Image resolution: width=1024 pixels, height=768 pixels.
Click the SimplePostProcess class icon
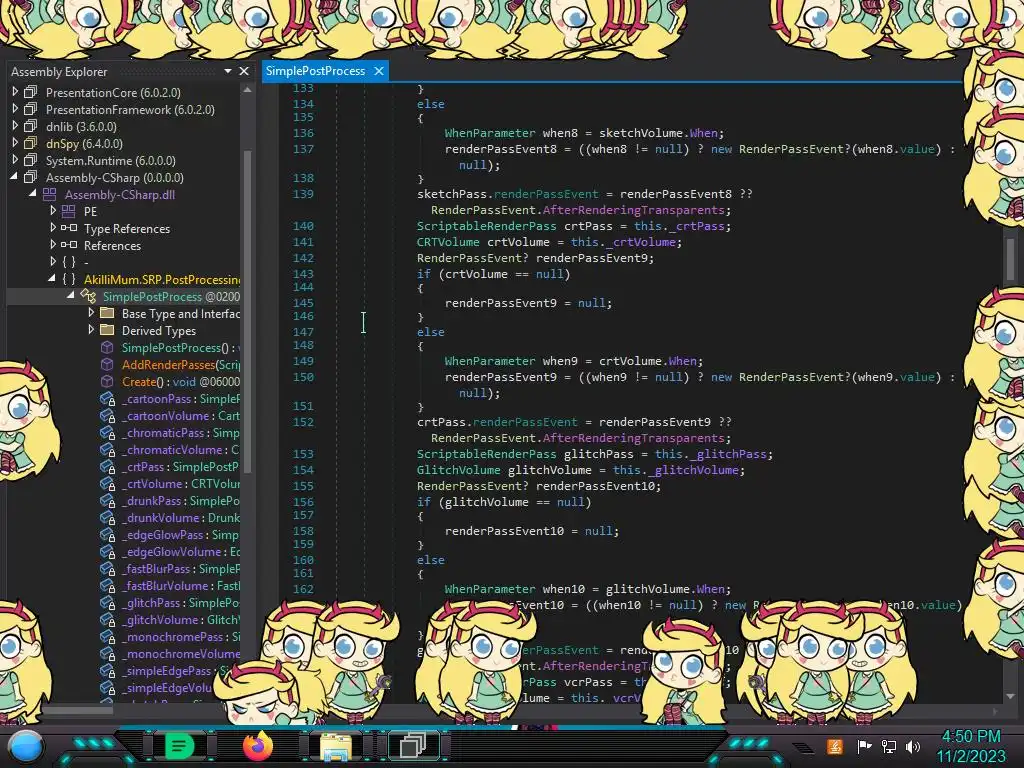point(88,296)
